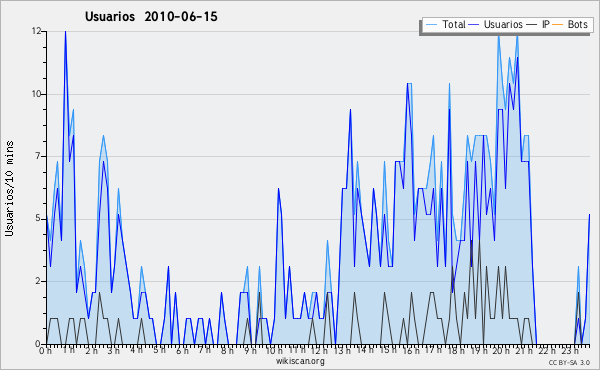Click the 'CC BY-SA 3.0' license text
This screenshot has height=370, width=600.
coord(569,363)
